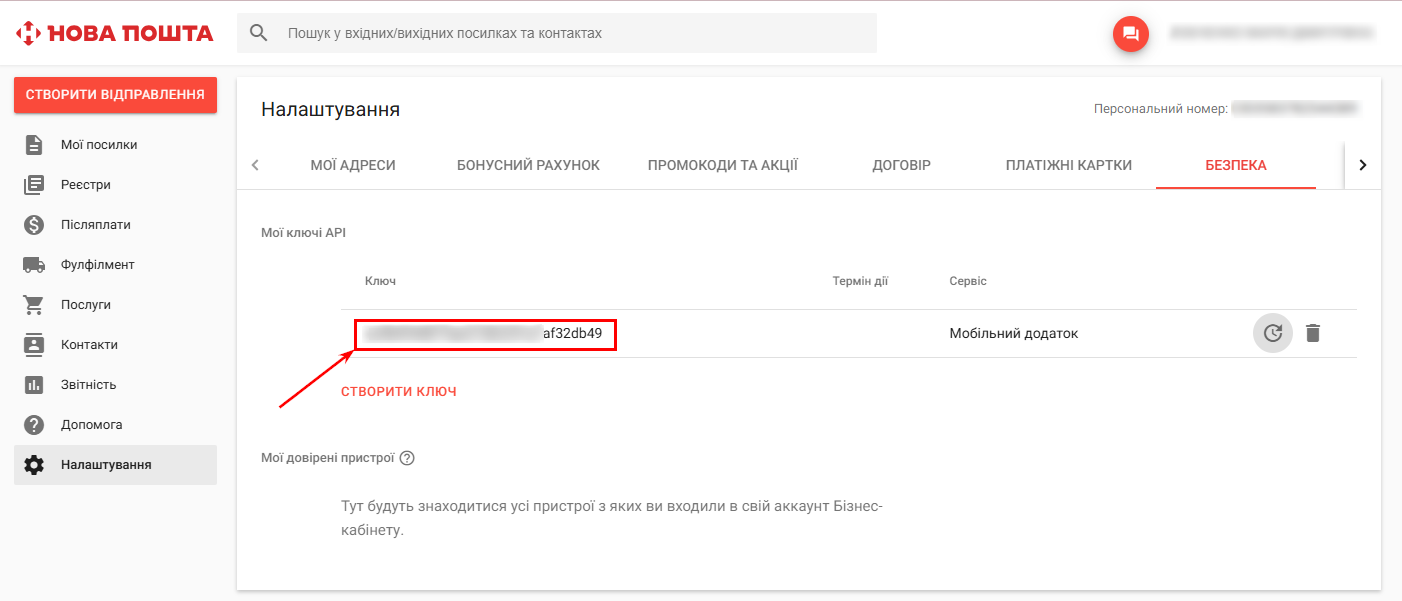Click the help icon near trusted devices
This screenshot has width=1402, height=601.
click(407, 458)
